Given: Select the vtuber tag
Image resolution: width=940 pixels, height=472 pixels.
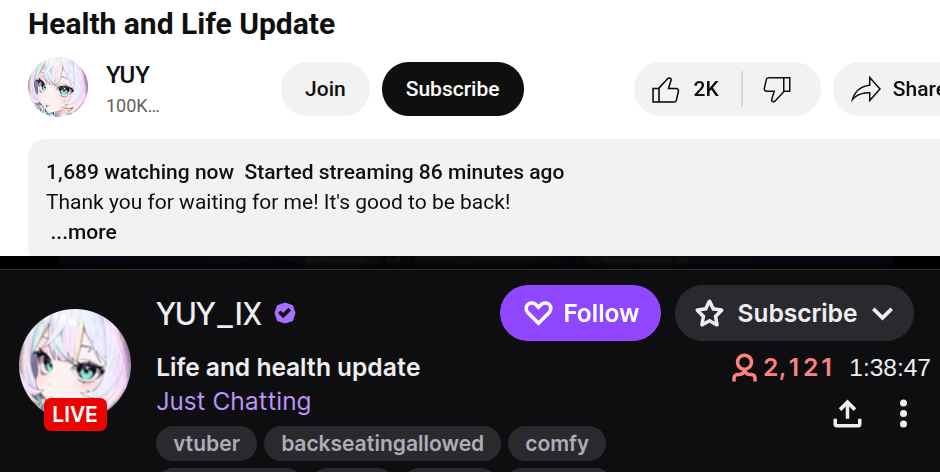Looking at the screenshot, I should pos(206,444).
